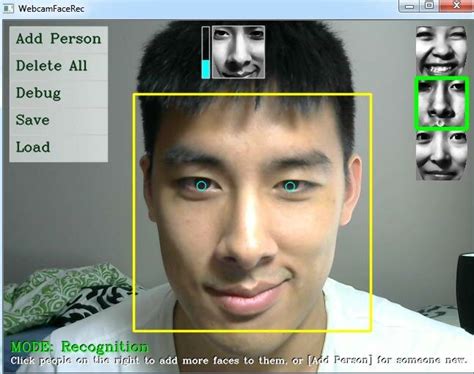
Task: Select the green-highlighted face thumbnail
Action: point(441,103)
